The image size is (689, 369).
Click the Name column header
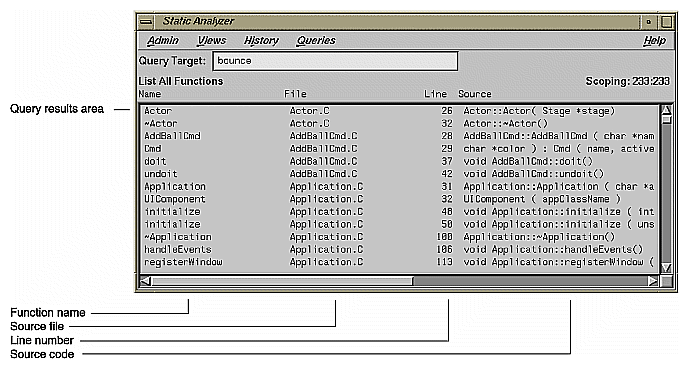coord(150,94)
